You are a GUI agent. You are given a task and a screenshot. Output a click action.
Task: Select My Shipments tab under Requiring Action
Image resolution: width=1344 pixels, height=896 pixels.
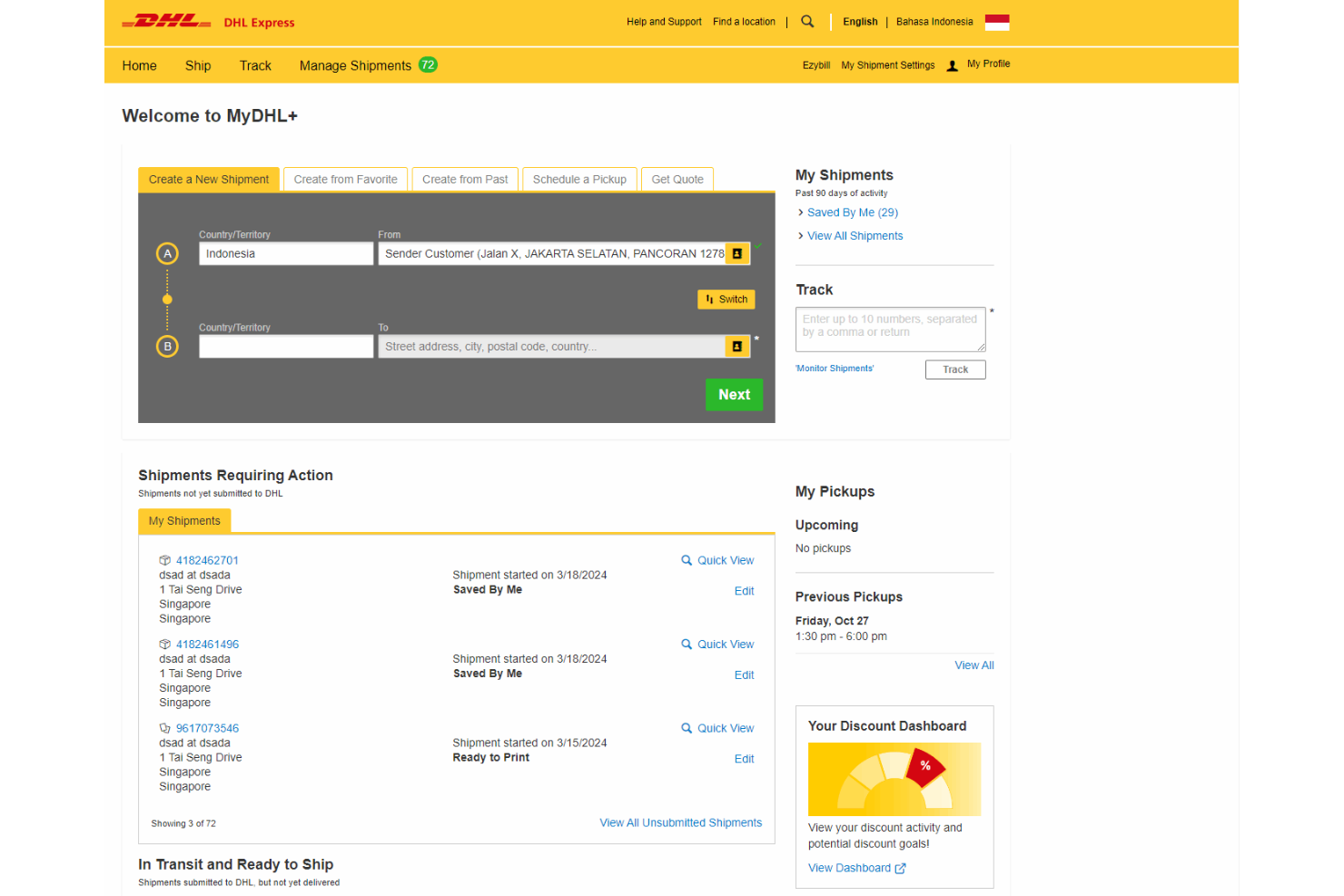[184, 521]
